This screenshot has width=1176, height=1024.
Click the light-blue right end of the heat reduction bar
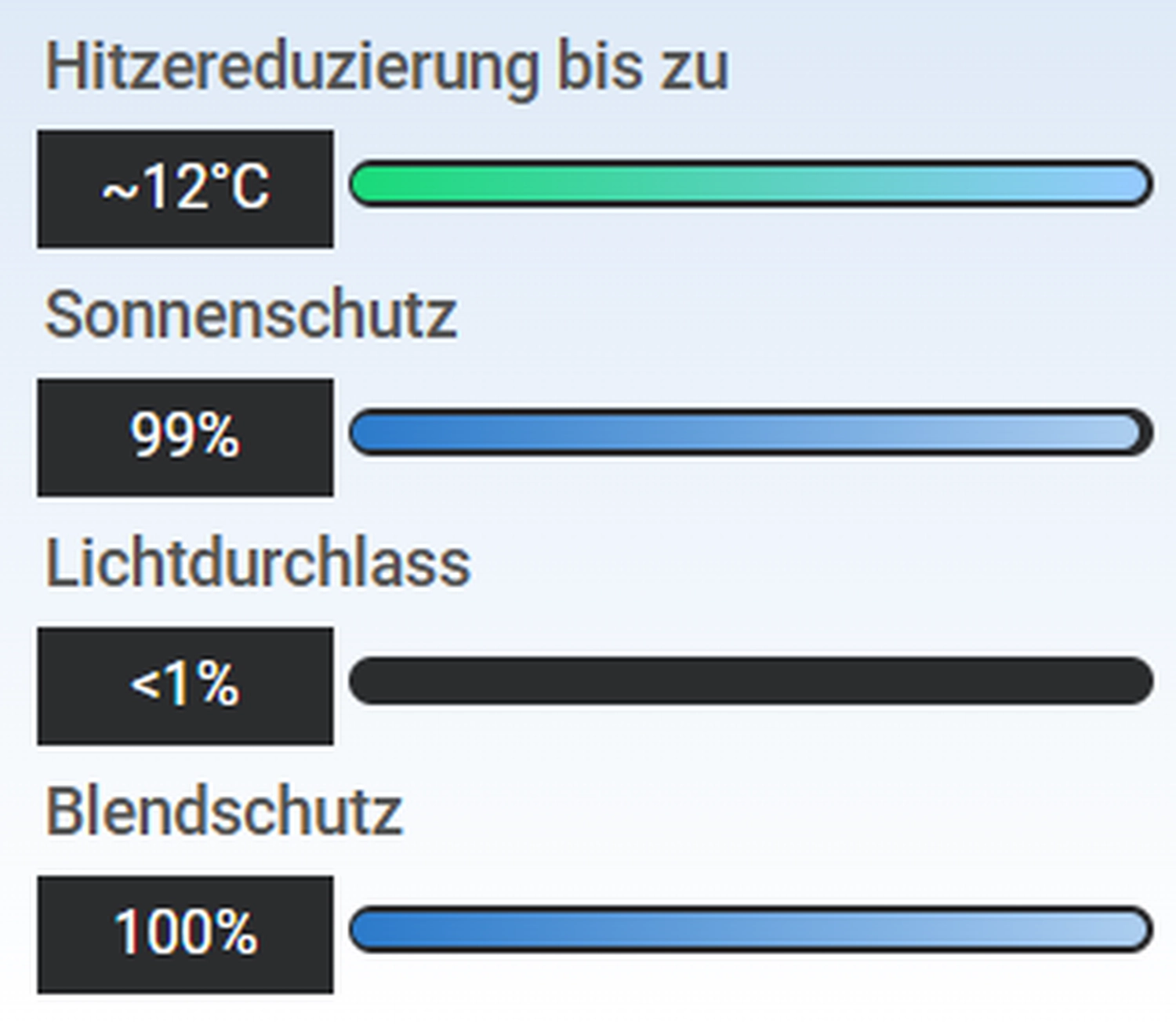pos(1133,184)
